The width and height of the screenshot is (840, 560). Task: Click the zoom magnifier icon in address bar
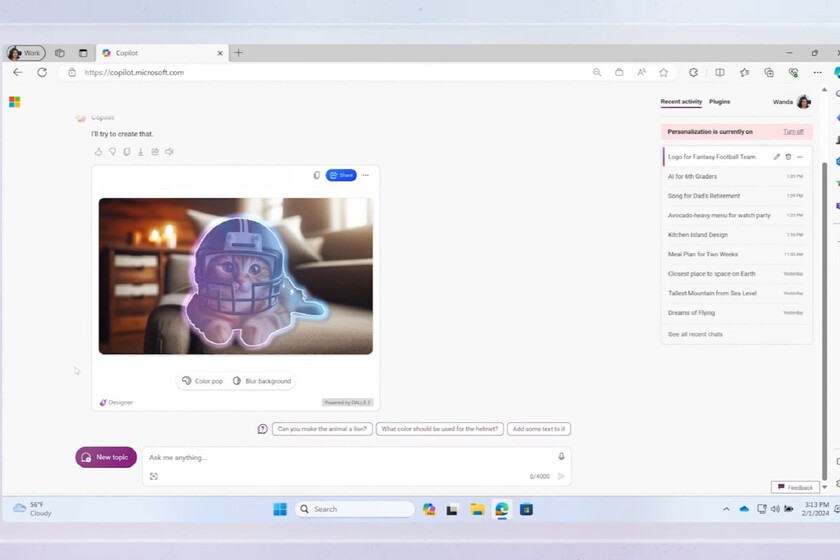pos(597,72)
